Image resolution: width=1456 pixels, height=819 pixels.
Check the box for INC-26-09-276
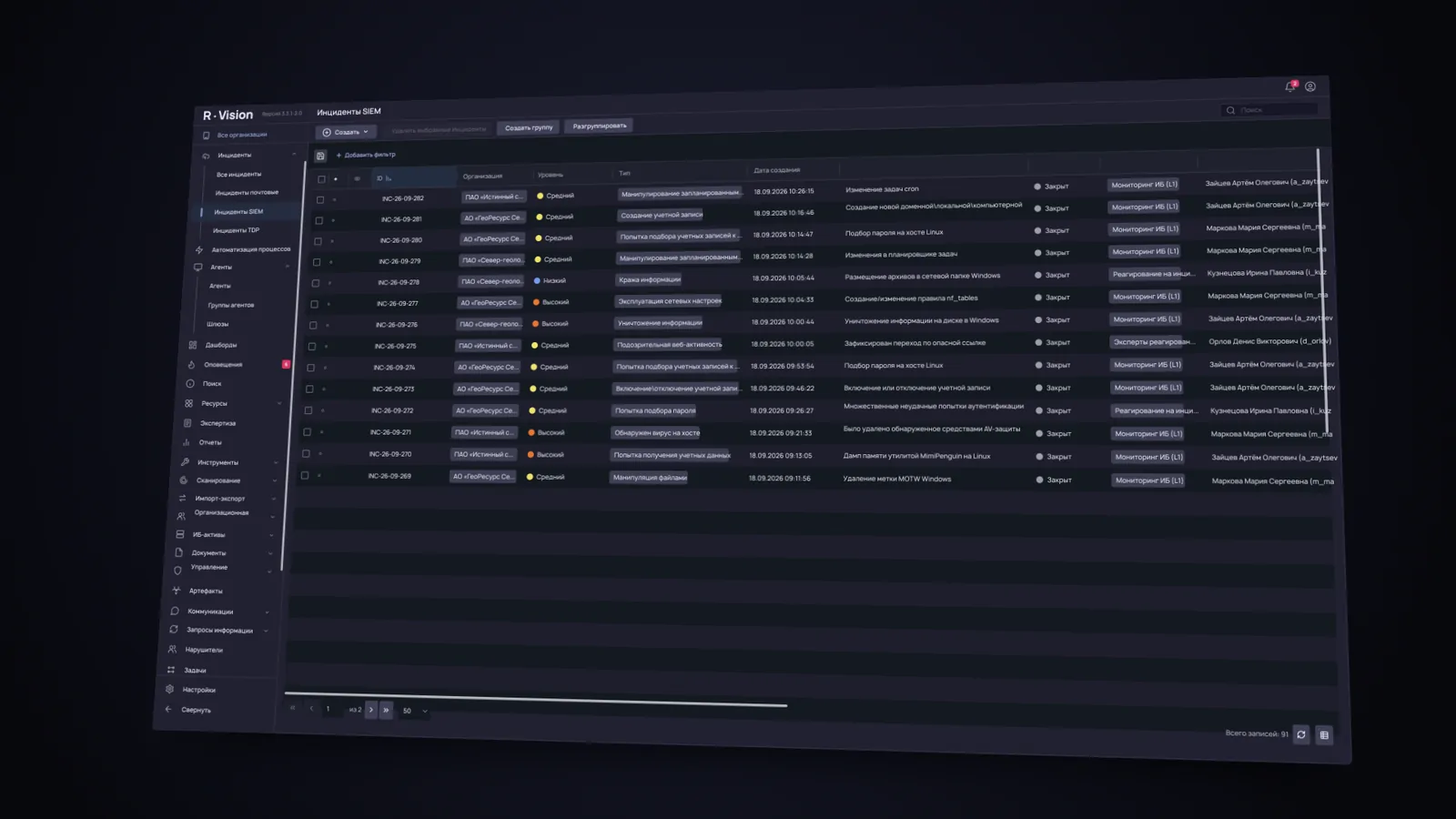(313, 325)
